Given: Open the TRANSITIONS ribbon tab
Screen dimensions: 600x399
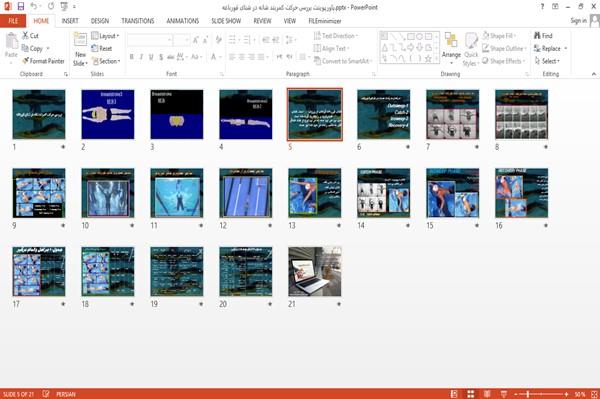Looking at the screenshot, I should [138, 21].
